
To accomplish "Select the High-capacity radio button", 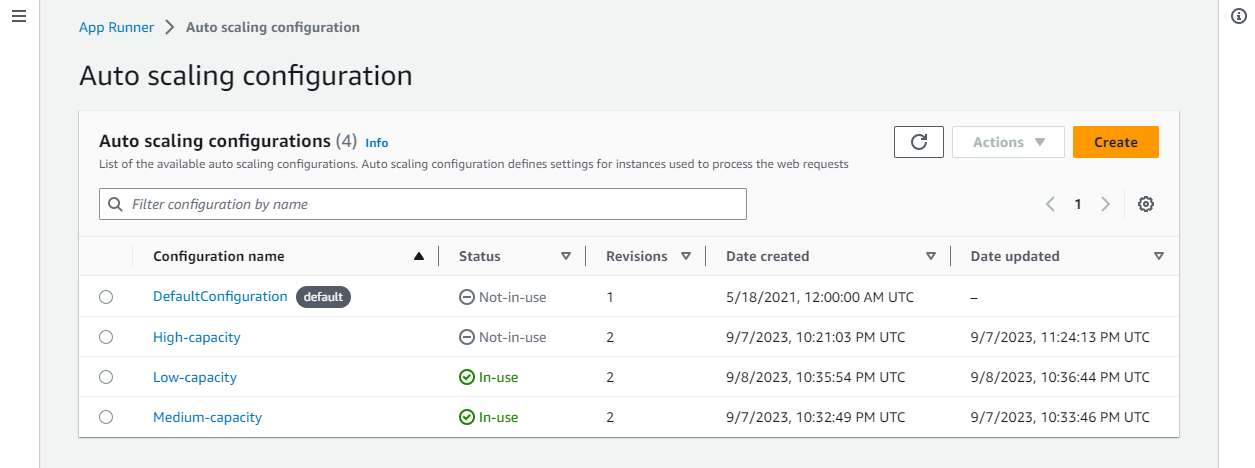I will pyautogui.click(x=106, y=337).
